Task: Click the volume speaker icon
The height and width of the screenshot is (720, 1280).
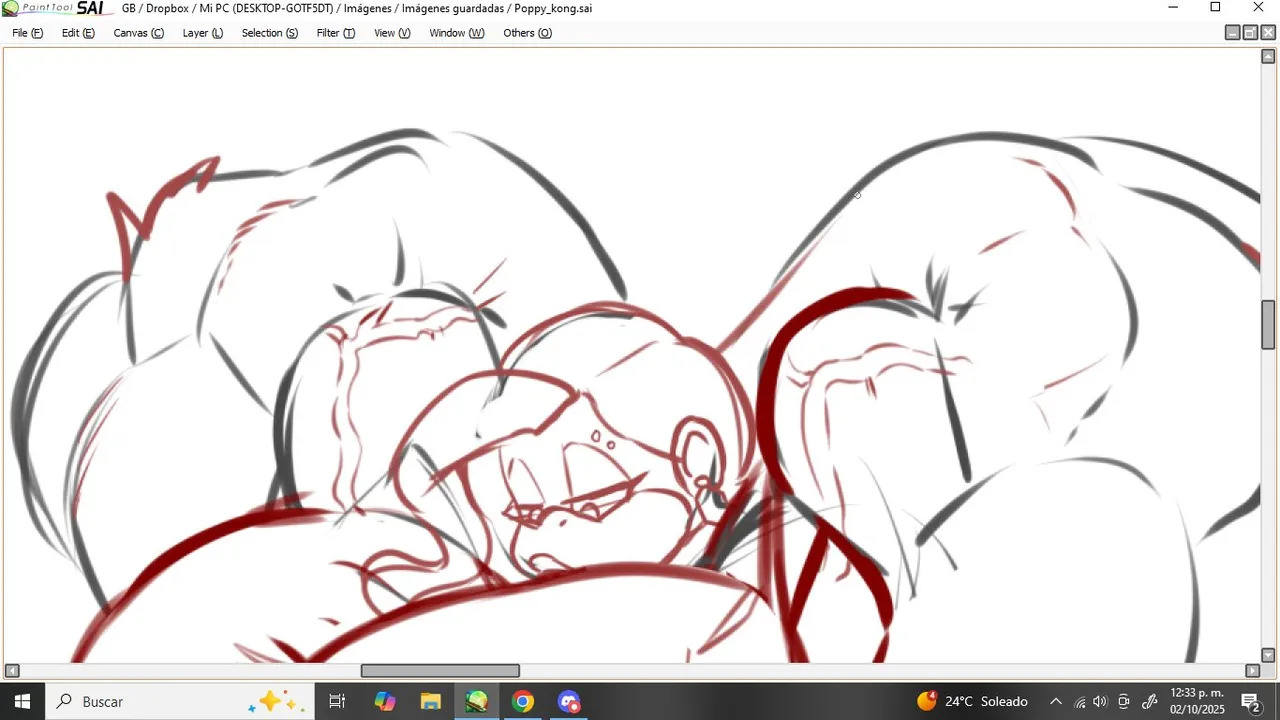Action: [1101, 701]
